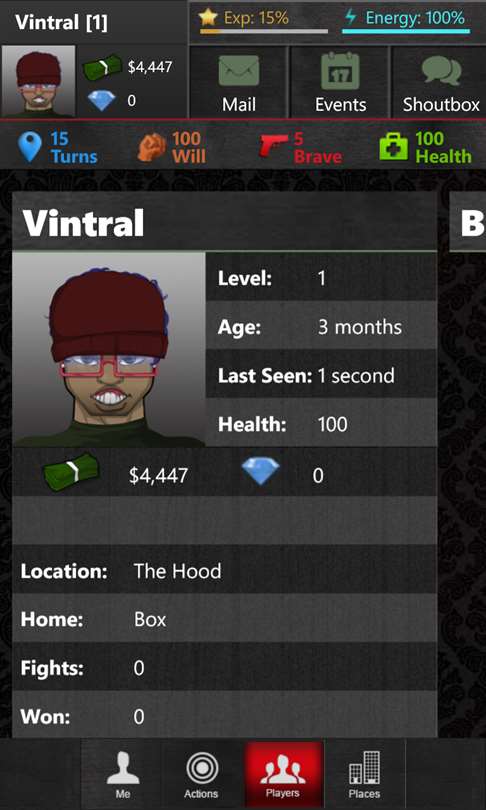Open the Places tab
486x810 pixels.
click(x=364, y=774)
